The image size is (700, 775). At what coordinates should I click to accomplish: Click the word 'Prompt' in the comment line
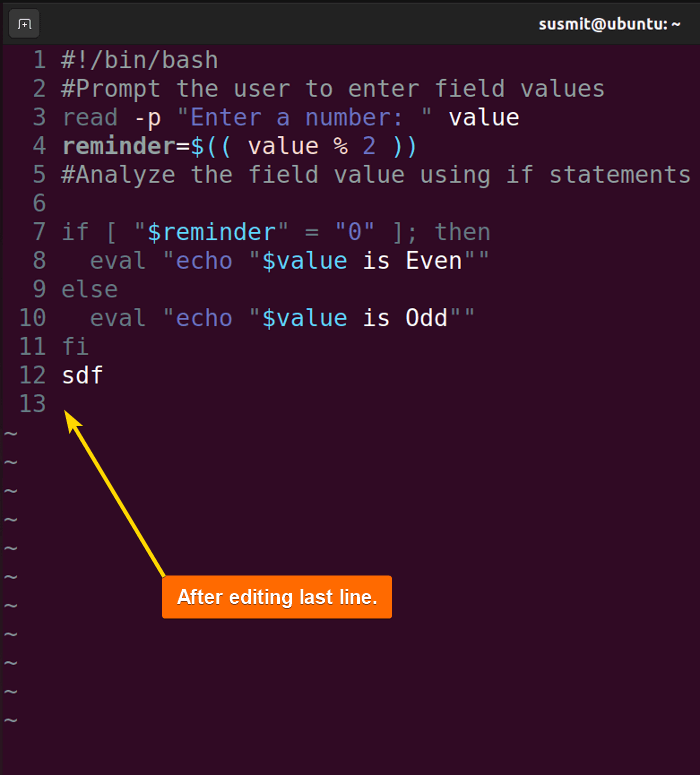118,89
